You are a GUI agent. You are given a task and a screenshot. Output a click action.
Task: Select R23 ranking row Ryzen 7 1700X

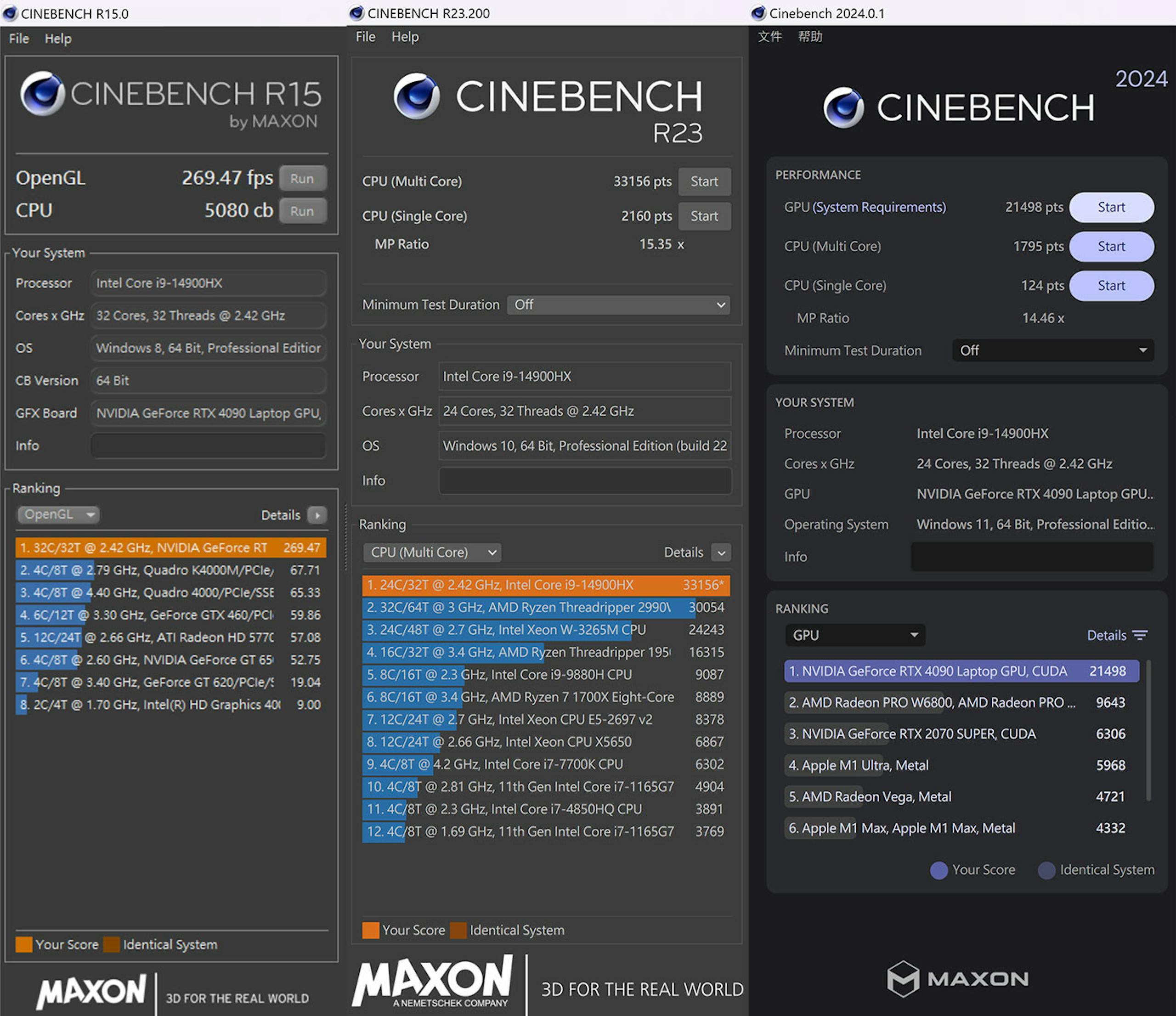tap(546, 697)
